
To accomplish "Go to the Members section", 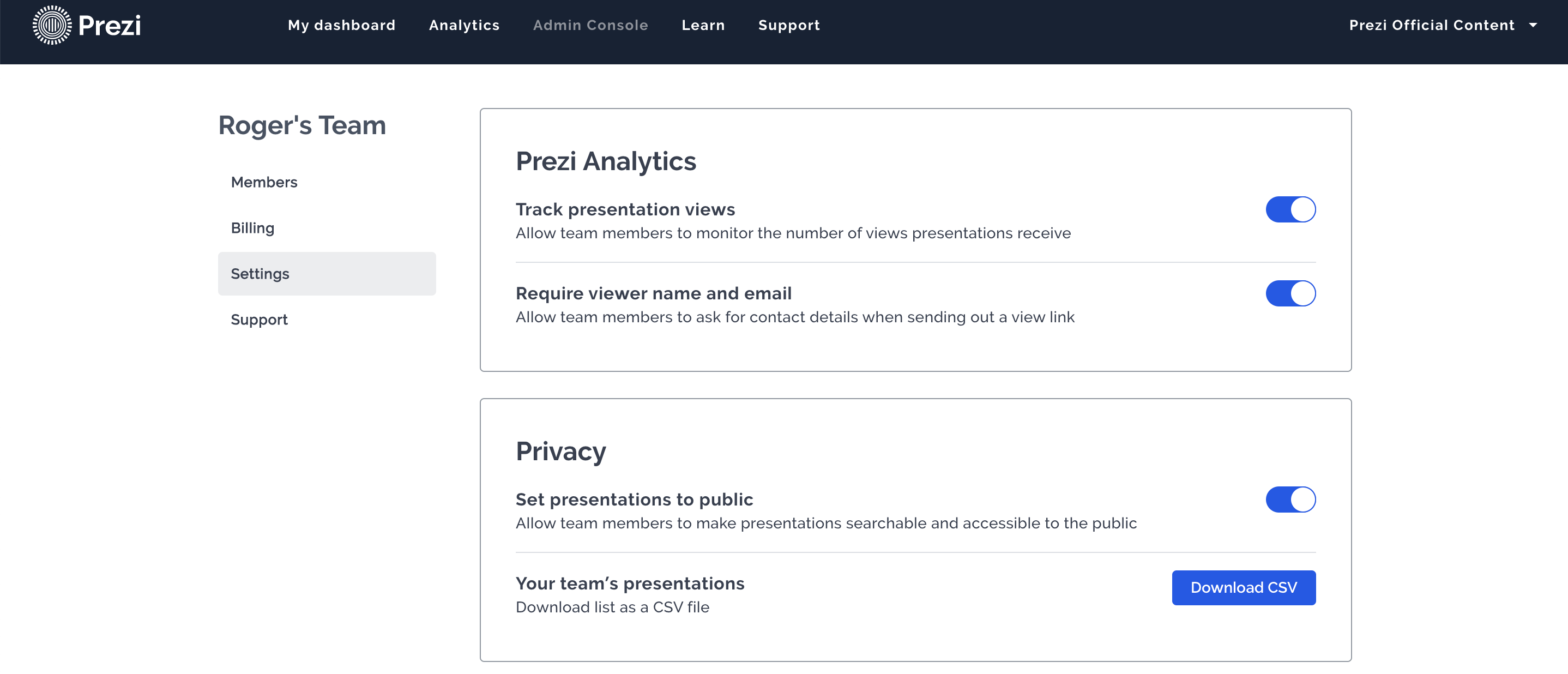I will pyautogui.click(x=263, y=182).
